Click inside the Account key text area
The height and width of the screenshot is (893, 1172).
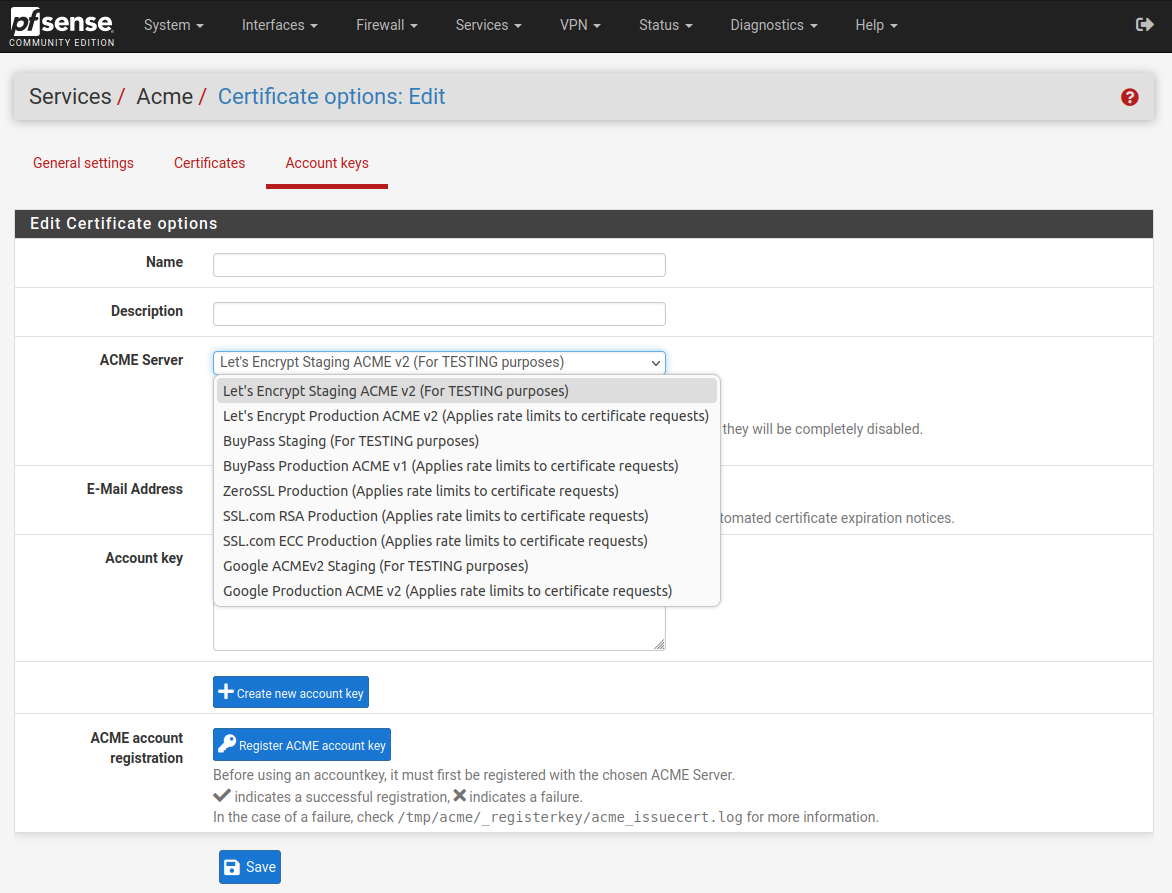coord(439,628)
